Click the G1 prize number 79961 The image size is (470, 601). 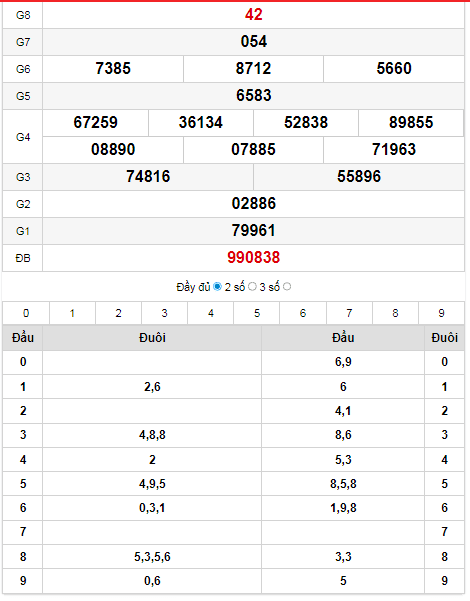[x=253, y=231]
